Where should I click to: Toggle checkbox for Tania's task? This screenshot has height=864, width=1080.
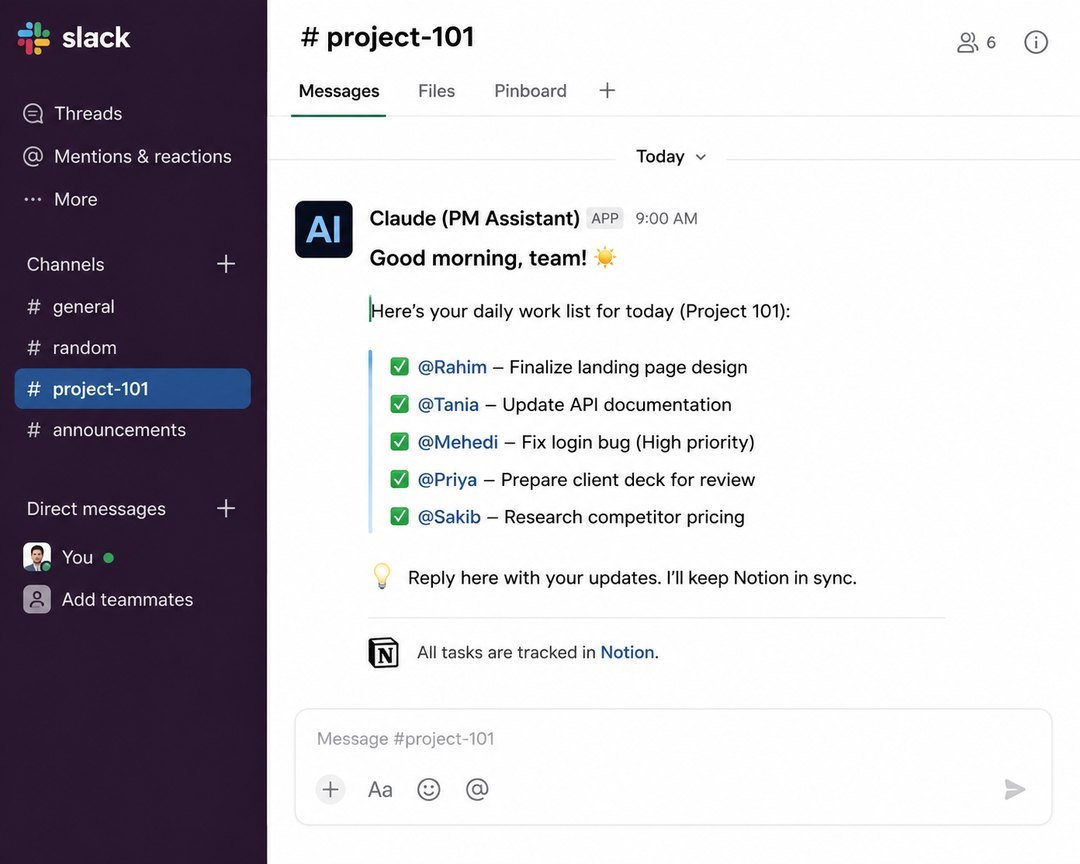tap(399, 404)
